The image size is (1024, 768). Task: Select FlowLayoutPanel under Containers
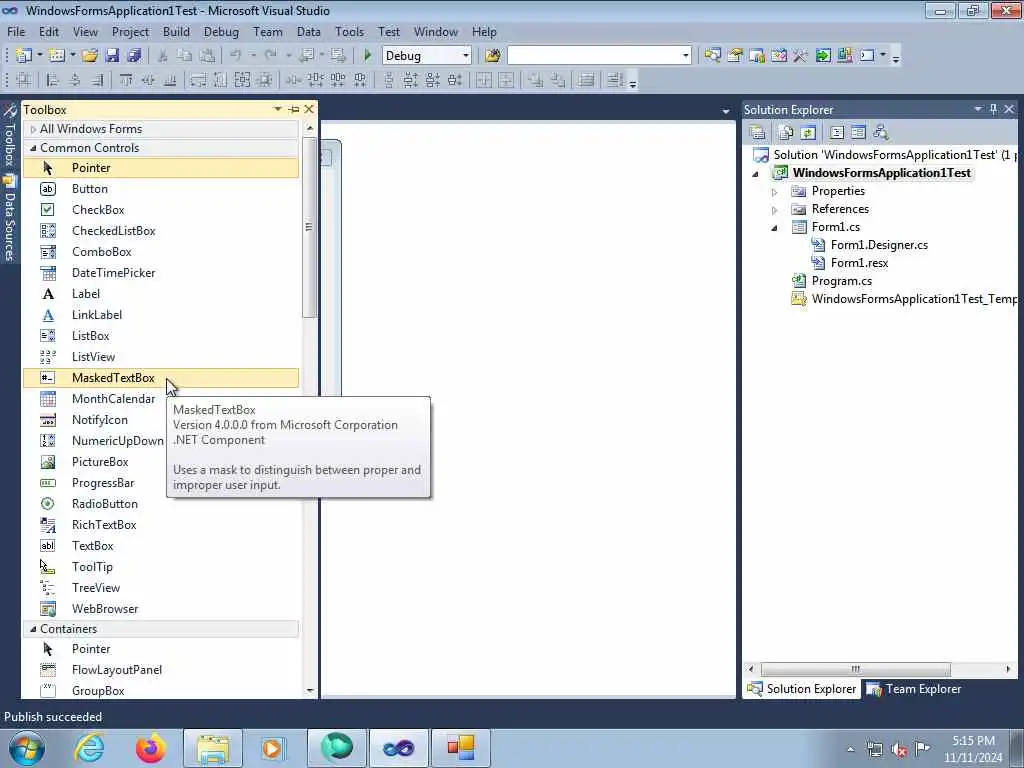click(161, 670)
